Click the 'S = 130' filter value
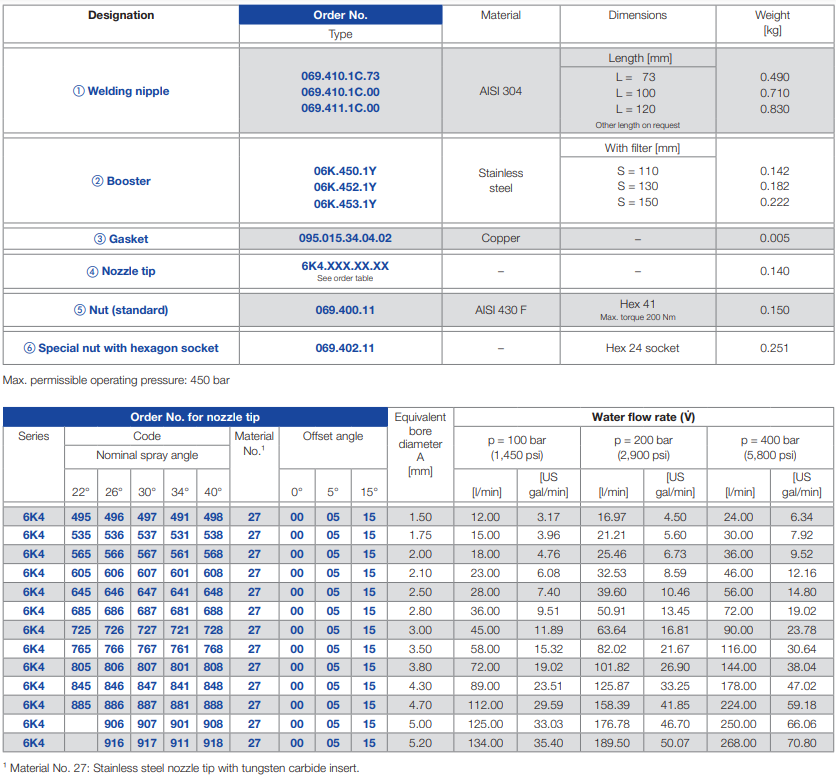This screenshot has height=778, width=836. pos(638,186)
